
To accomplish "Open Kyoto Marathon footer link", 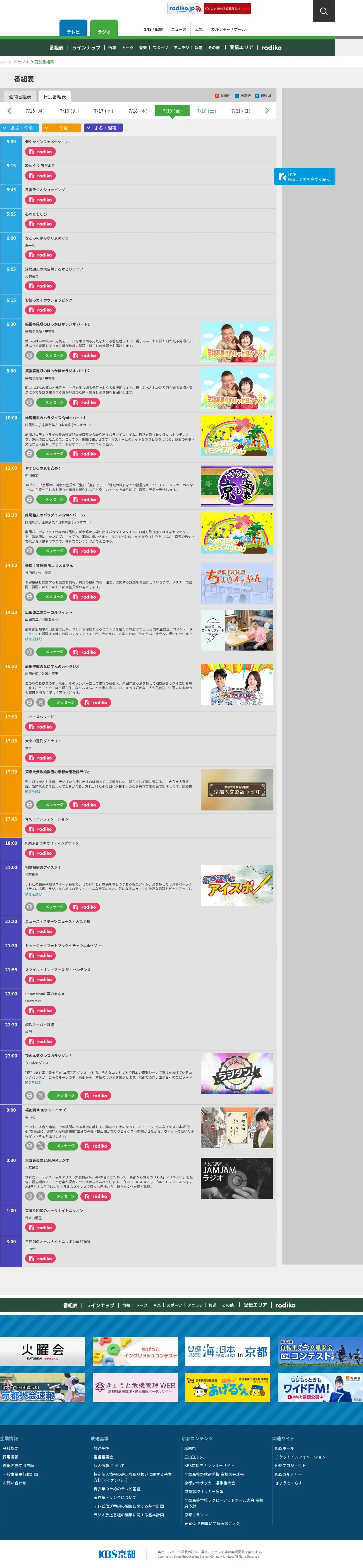I will coord(196,1515).
